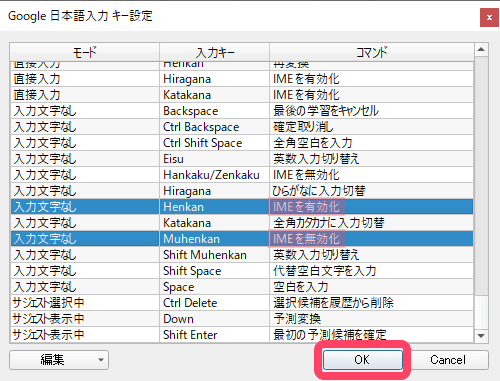Click サジェスト表示中 mode in Down row
Viewport: 500px width, 381px height.
point(85,319)
